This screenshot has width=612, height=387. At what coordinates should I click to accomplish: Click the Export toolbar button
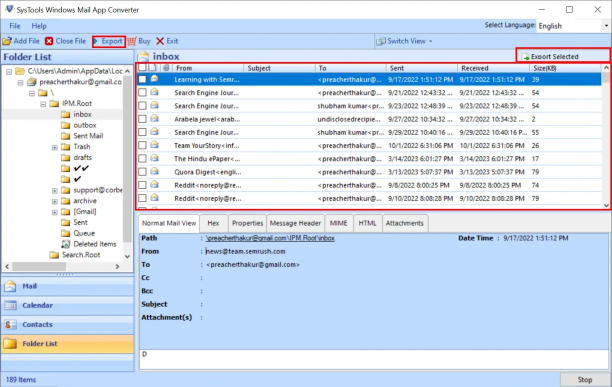point(109,41)
